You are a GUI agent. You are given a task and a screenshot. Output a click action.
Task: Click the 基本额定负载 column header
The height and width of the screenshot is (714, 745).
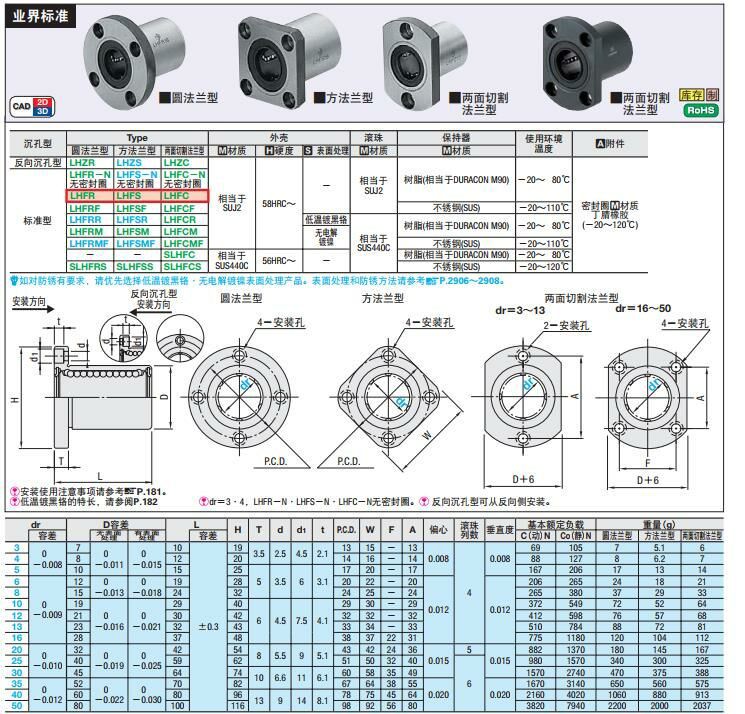pos(555,524)
